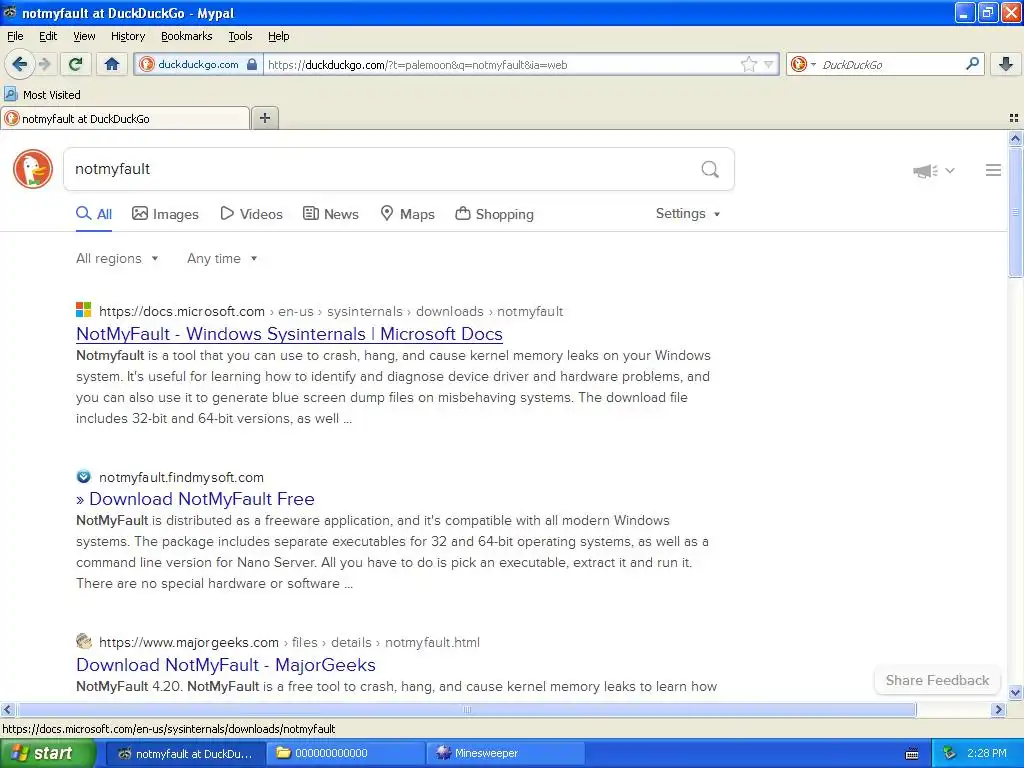The image size is (1024, 768).
Task: Click the system tray icon beside the clock
Action: pos(949,754)
